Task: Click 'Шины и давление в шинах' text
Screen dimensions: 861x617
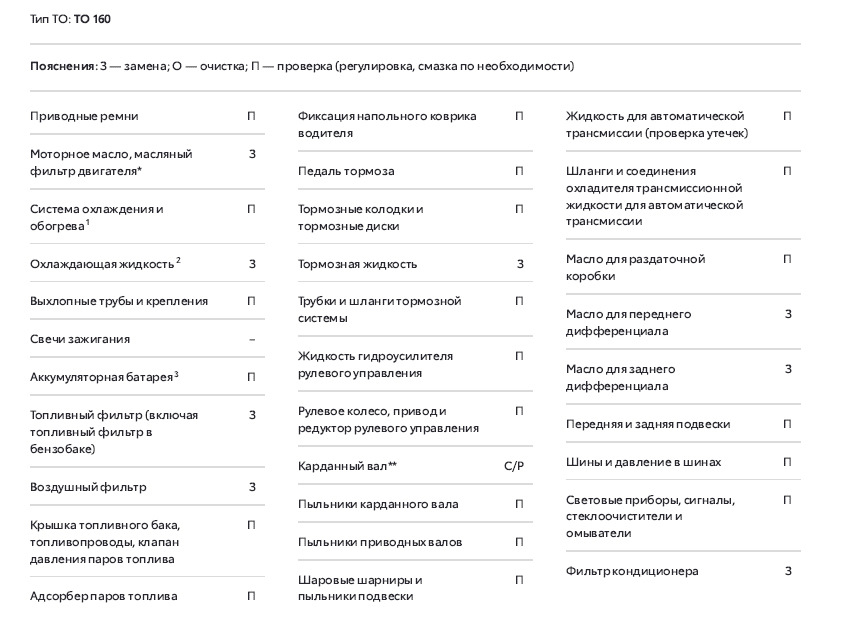Action: (x=643, y=462)
